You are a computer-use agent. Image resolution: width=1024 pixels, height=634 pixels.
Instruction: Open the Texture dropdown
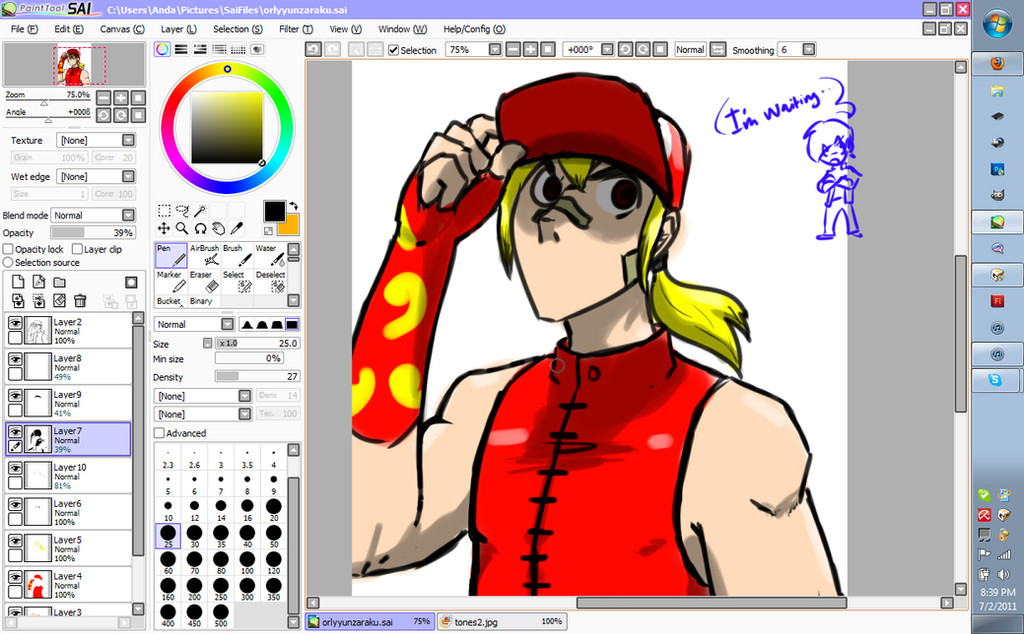coord(95,140)
